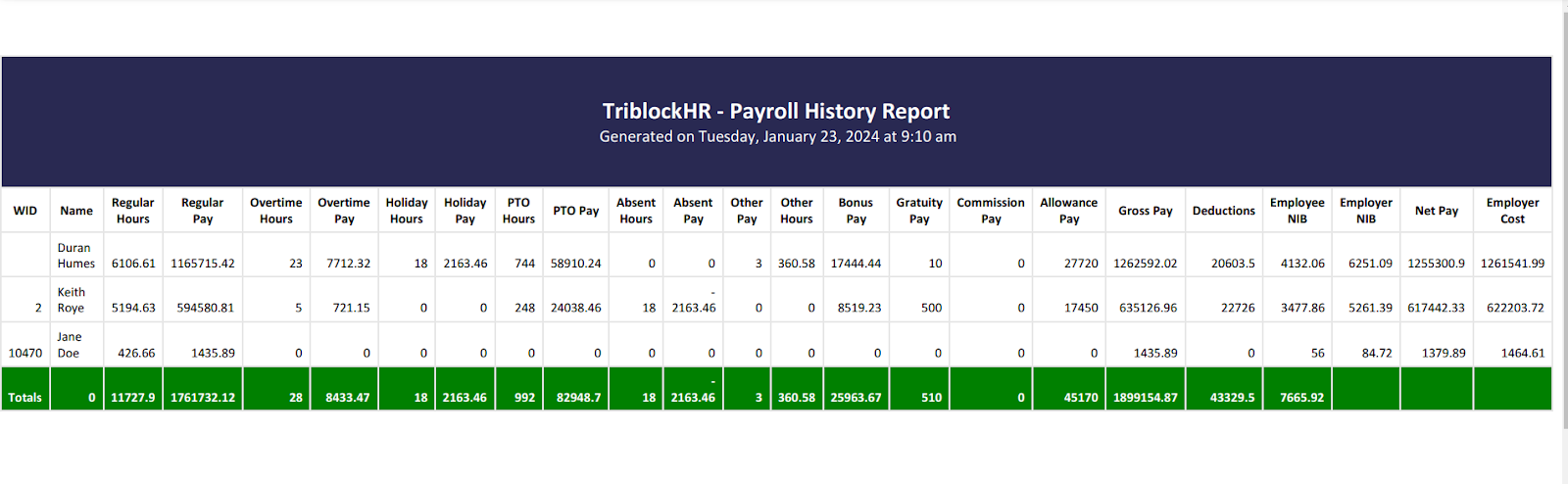Click the Holiday Pay column header
The height and width of the screenshot is (484, 1568).
pos(465,211)
